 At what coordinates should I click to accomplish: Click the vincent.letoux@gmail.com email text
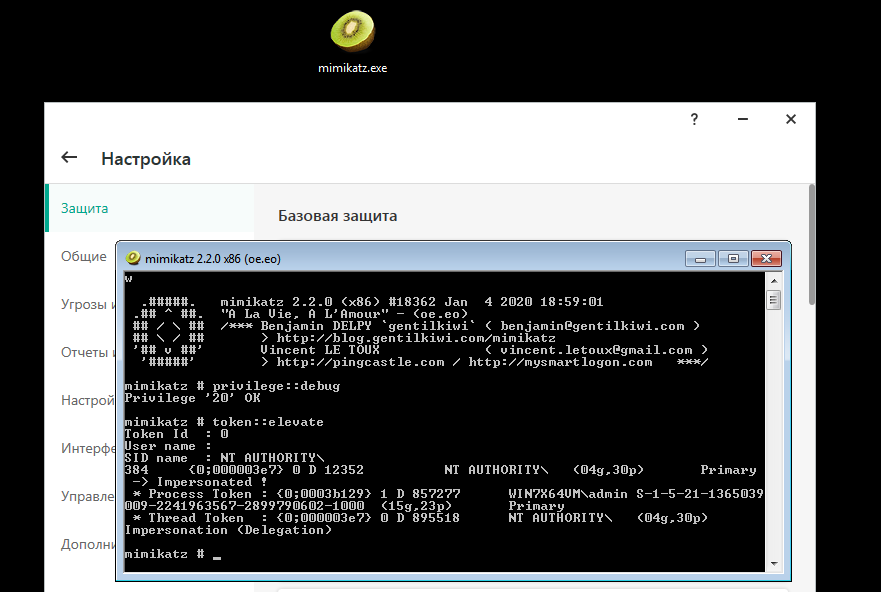(x=596, y=350)
